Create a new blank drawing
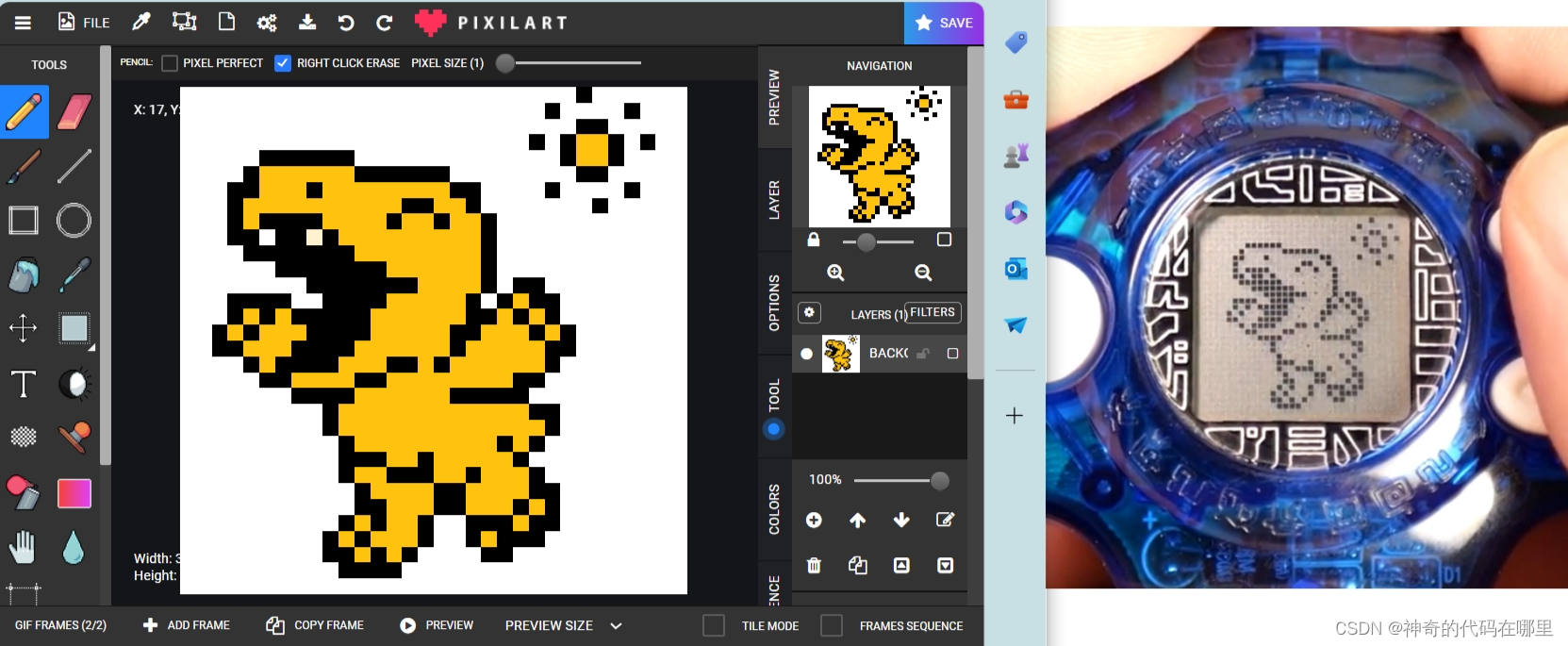Viewport: 1568px width, 646px height. click(226, 22)
